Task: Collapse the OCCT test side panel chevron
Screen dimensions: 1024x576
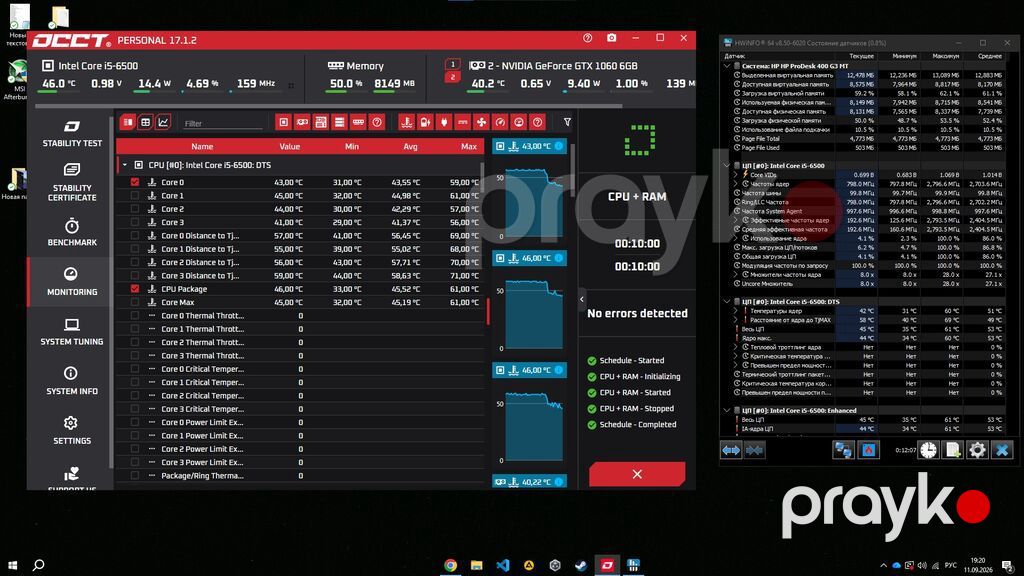Action: click(582, 300)
